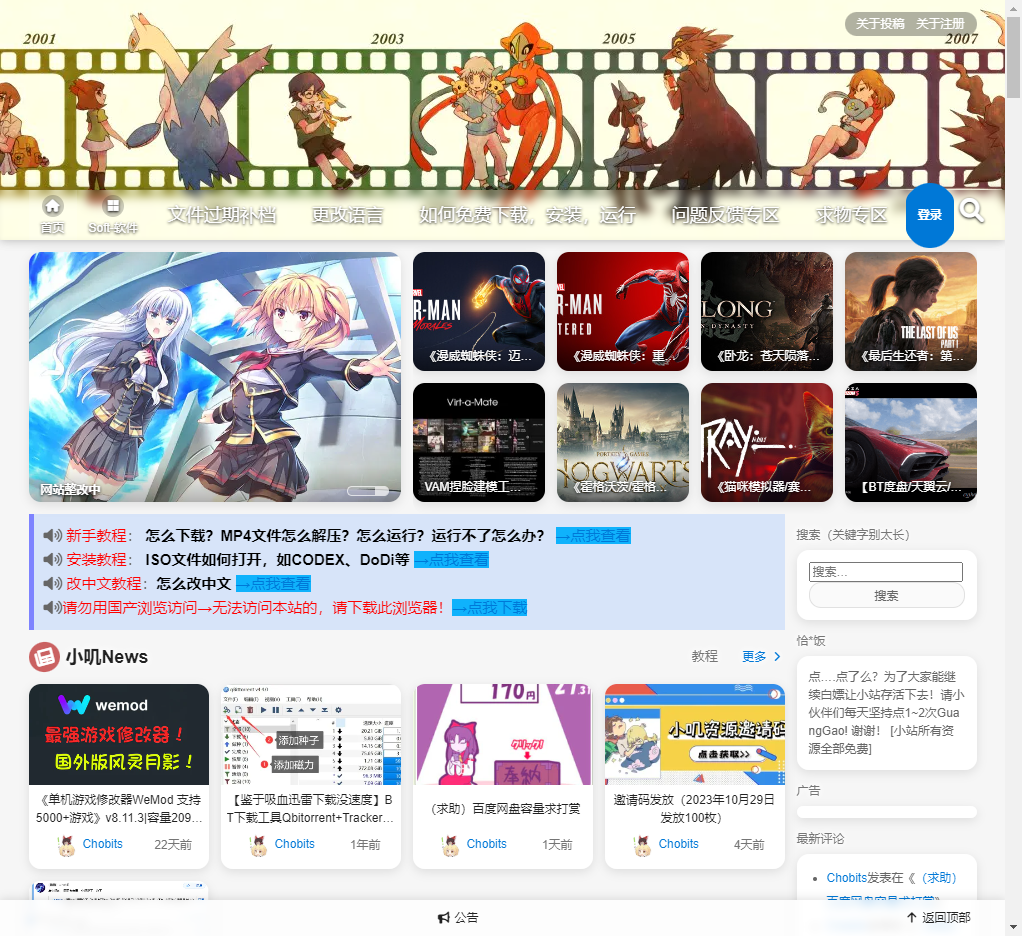Click the 更多 chevron arrow

777,656
